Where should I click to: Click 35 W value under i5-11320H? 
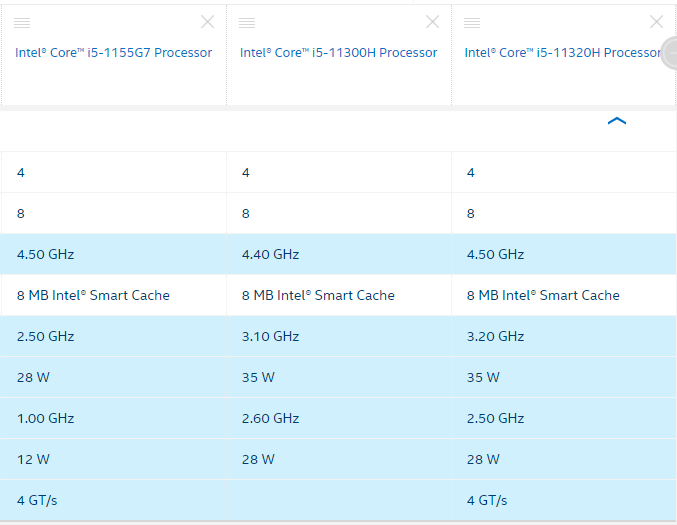[x=483, y=377]
